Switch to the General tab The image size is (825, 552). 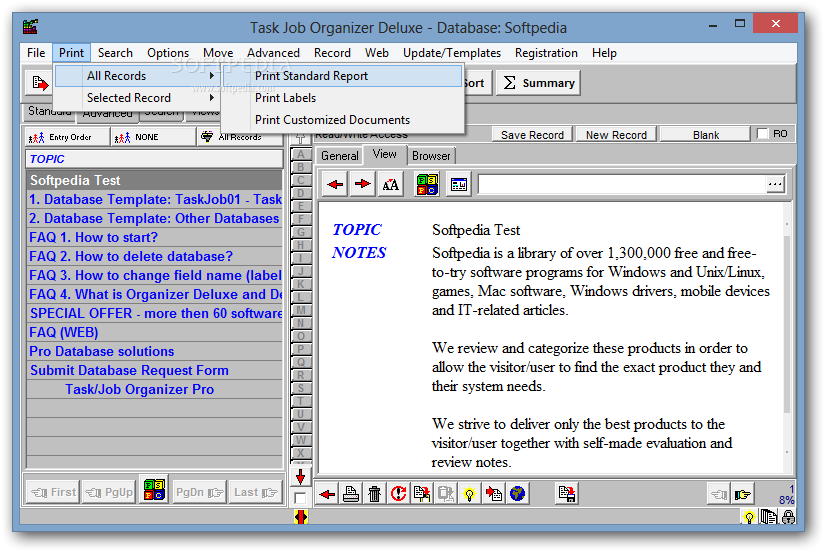339,156
